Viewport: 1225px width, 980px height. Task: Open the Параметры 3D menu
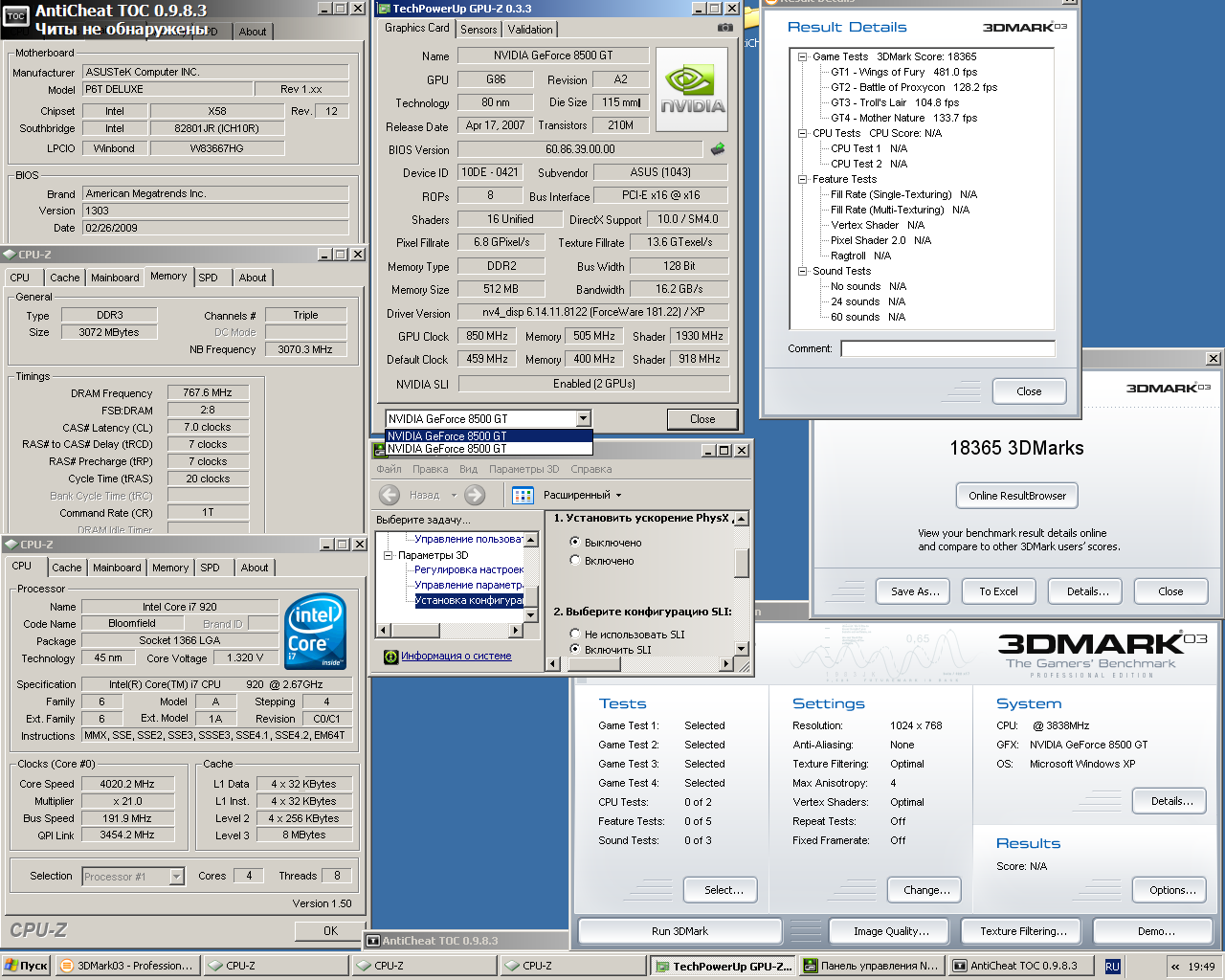click(x=523, y=469)
